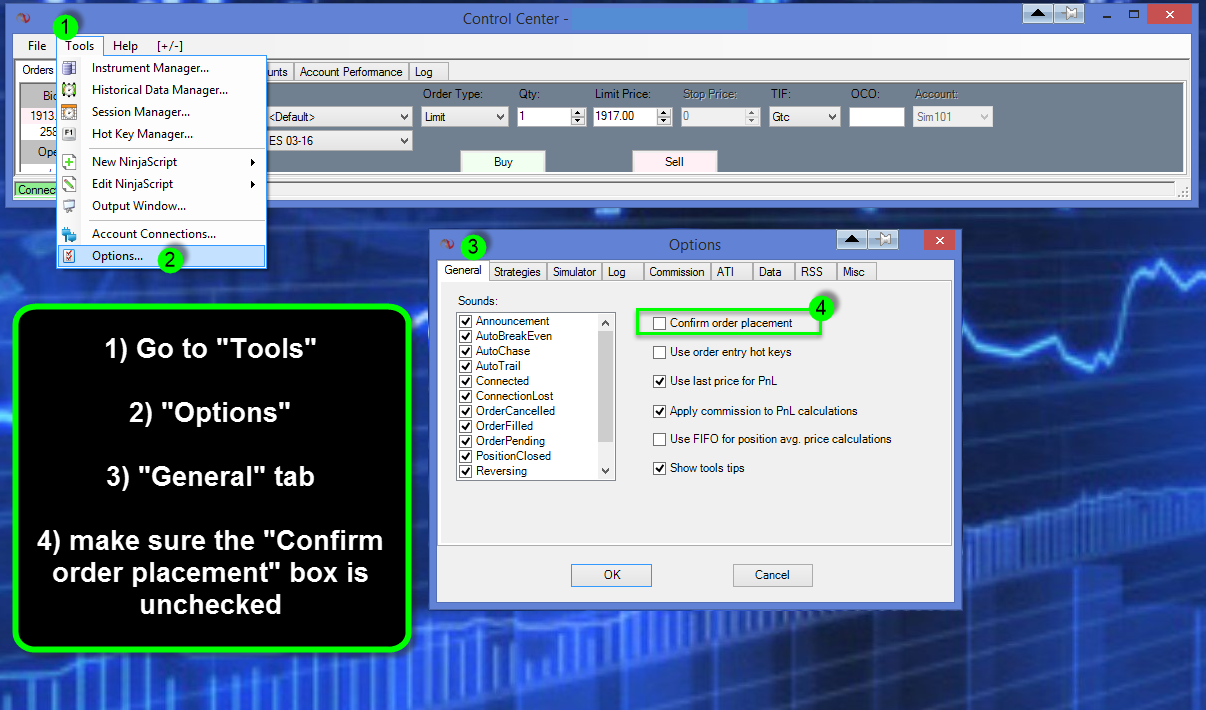Click the green Buy button
The image size is (1206, 710).
pyautogui.click(x=503, y=162)
